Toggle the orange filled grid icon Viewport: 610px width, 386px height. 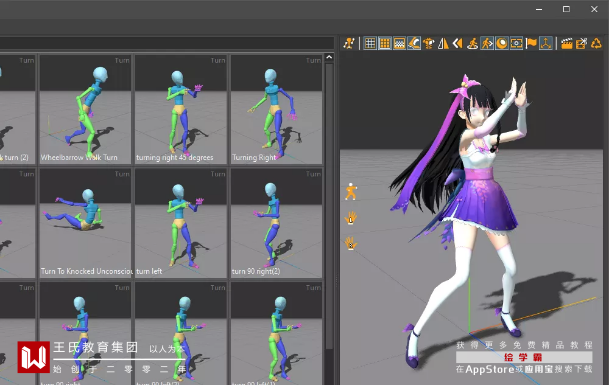tap(385, 43)
